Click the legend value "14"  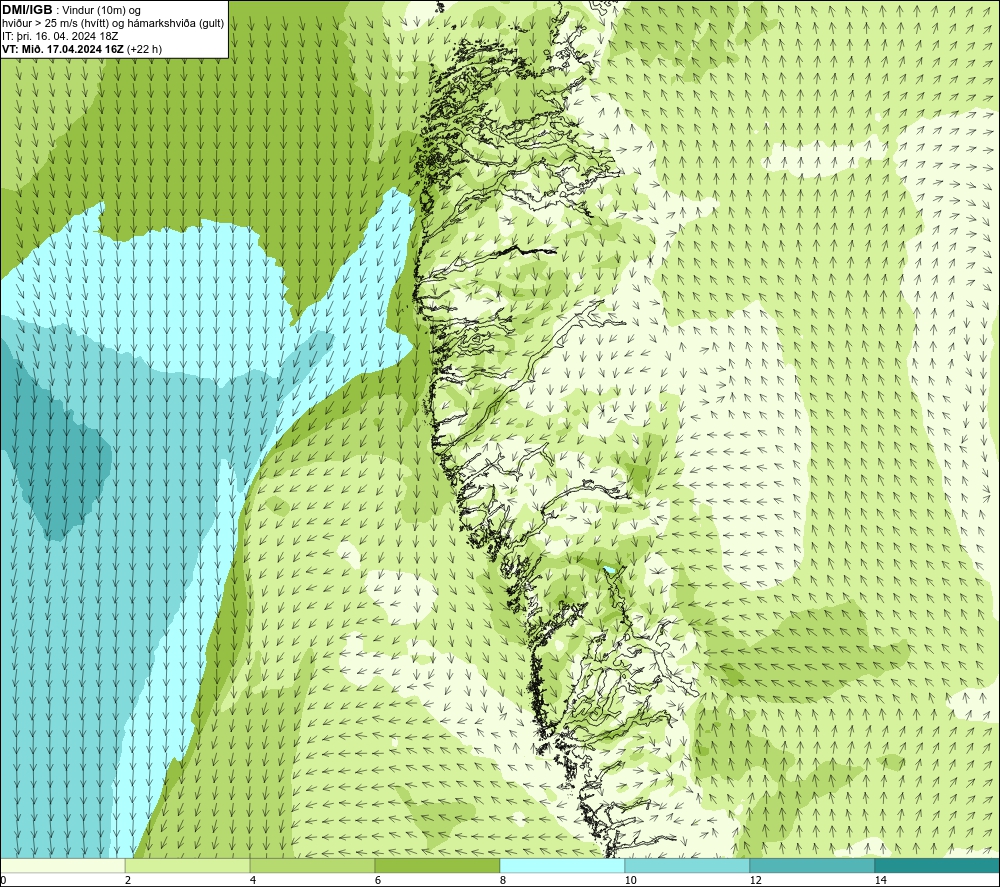tap(880, 880)
